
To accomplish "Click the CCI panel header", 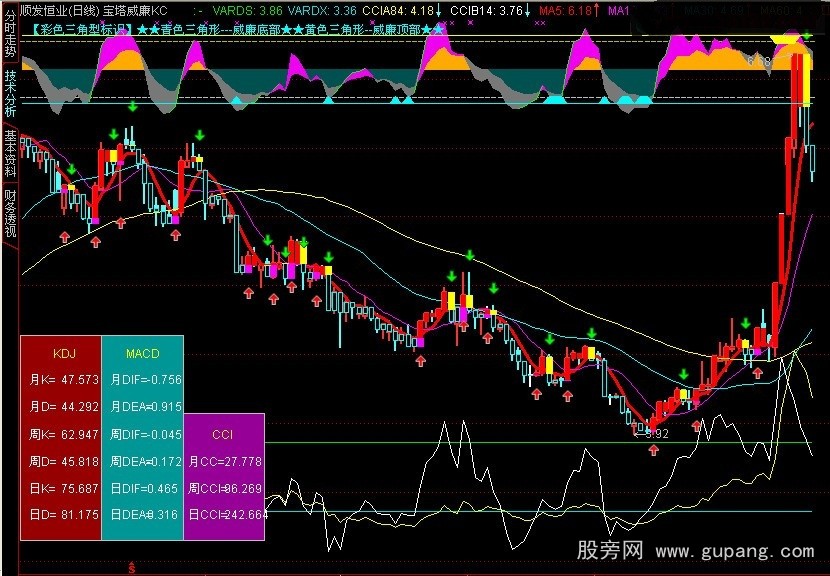I will tap(223, 434).
